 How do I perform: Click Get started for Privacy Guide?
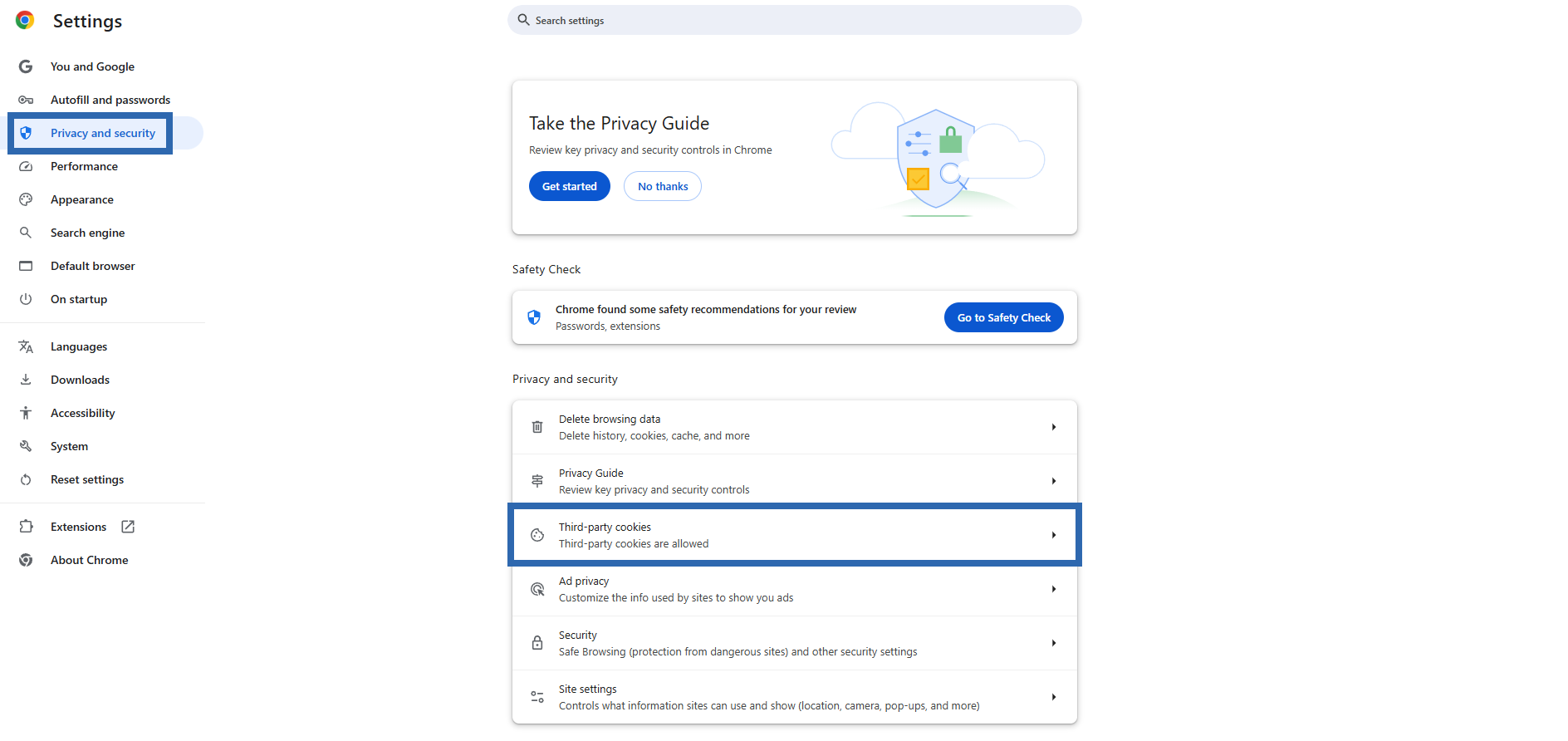click(570, 186)
